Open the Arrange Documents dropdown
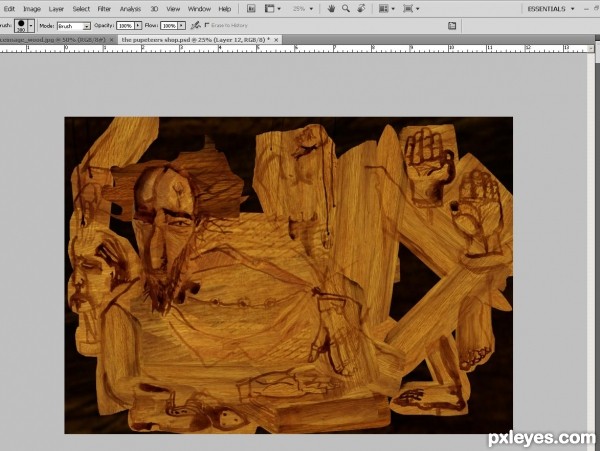This screenshot has width=600, height=451. pyautogui.click(x=386, y=8)
